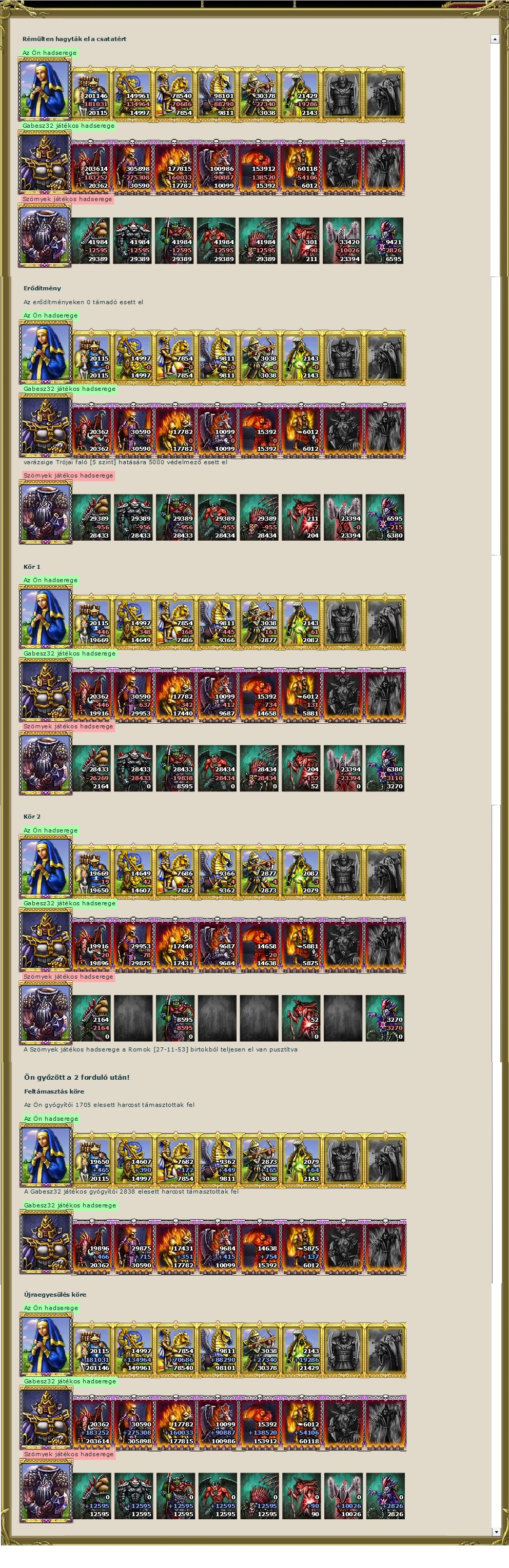
Task: Click the topmost 'Az Ön hadserege' label
Action: 49,53
